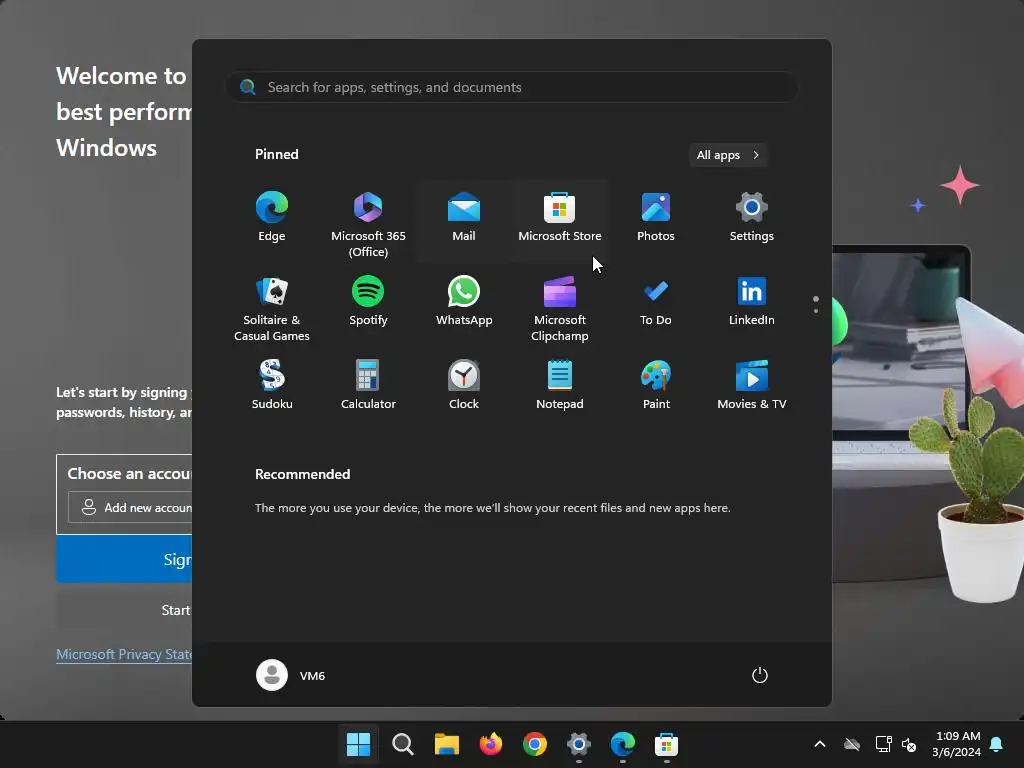1024x768 pixels.
Task: Launch Microsoft 365 (Office) app
Action: coord(368,224)
